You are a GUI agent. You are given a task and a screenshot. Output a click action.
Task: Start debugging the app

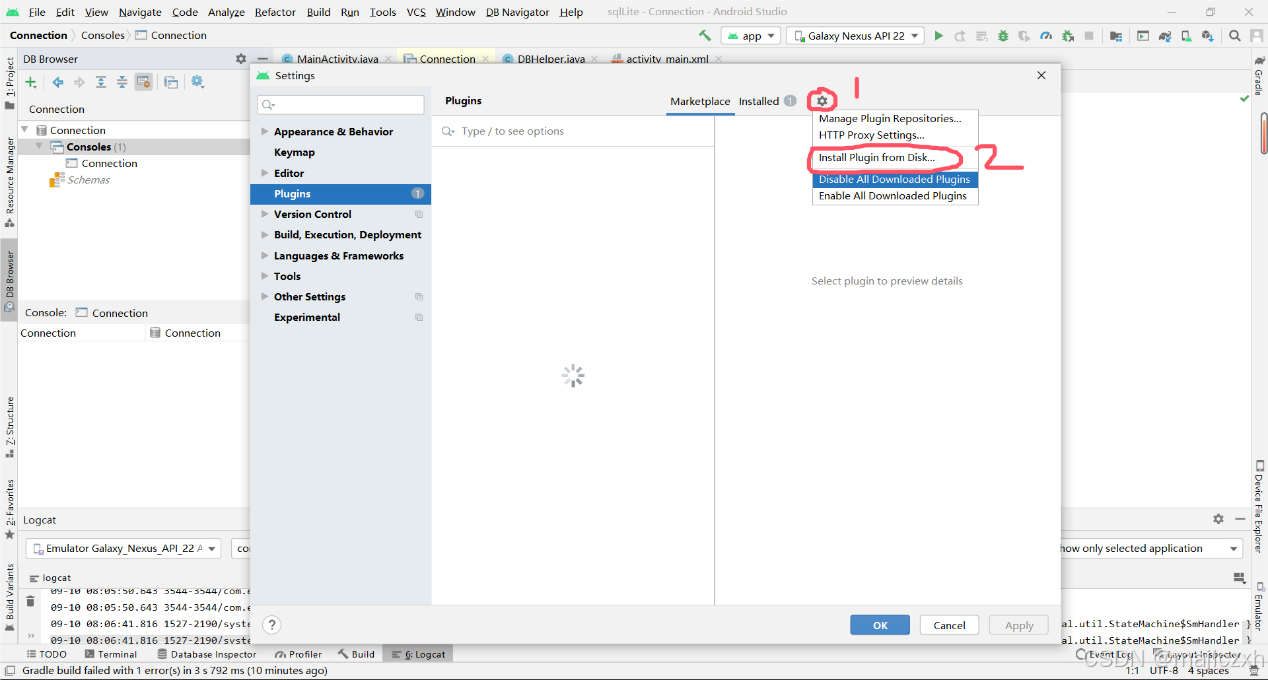click(1004, 34)
